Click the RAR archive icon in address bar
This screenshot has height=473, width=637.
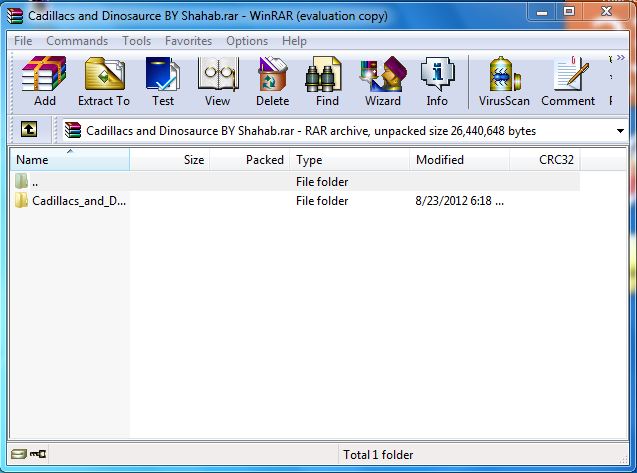click(x=73, y=130)
